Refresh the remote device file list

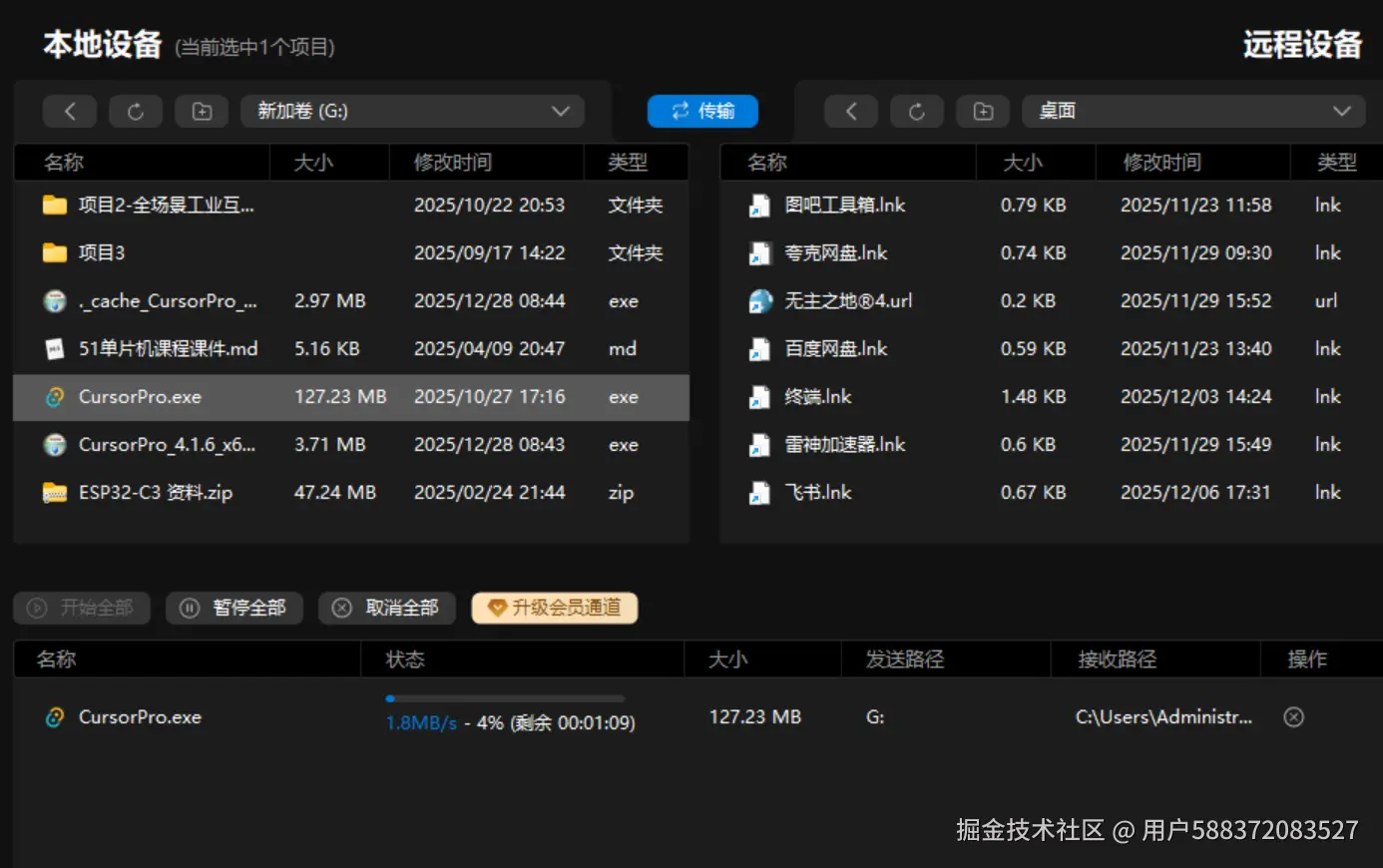click(x=917, y=111)
